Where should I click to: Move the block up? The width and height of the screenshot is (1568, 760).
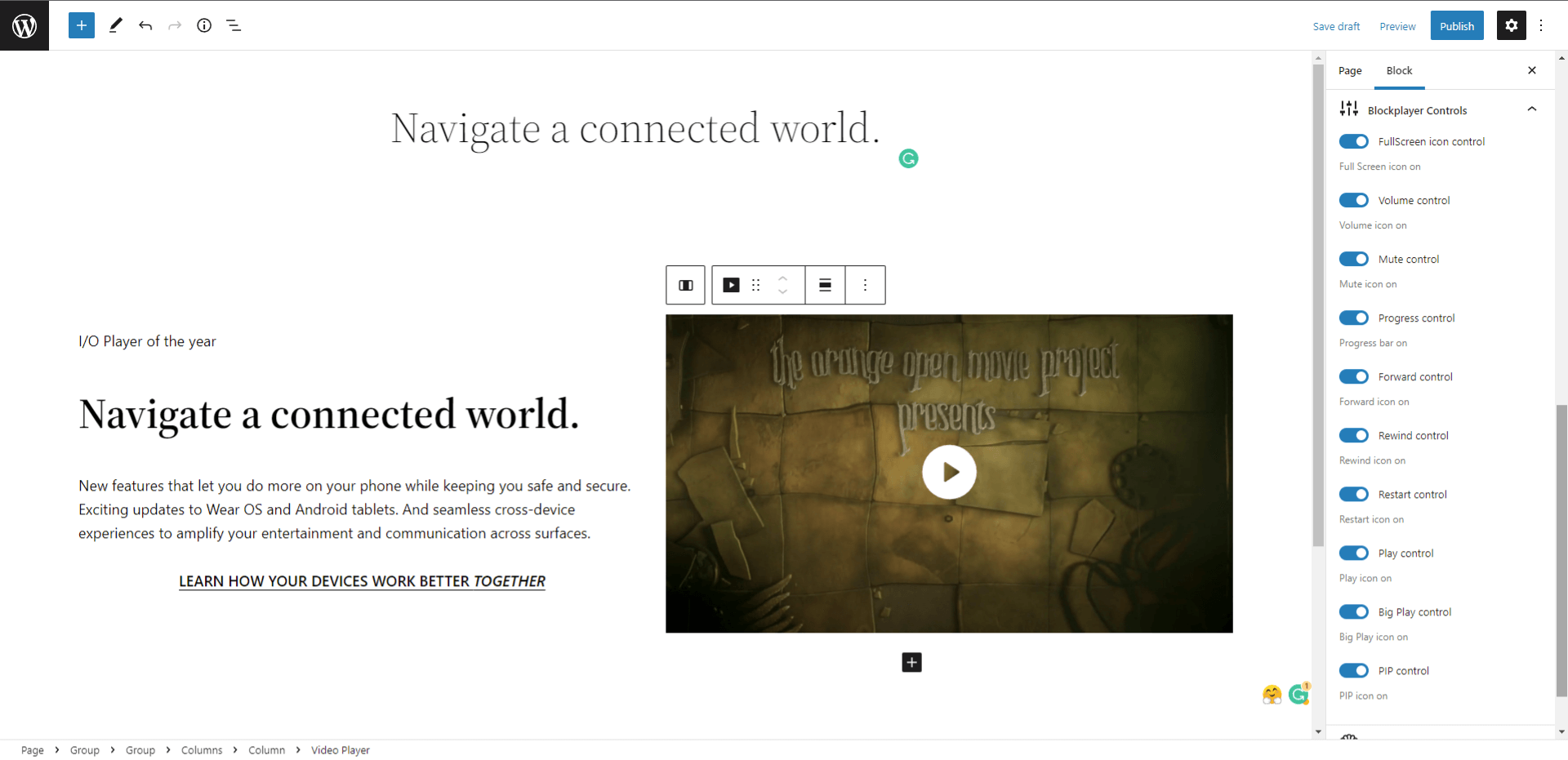coord(782,278)
